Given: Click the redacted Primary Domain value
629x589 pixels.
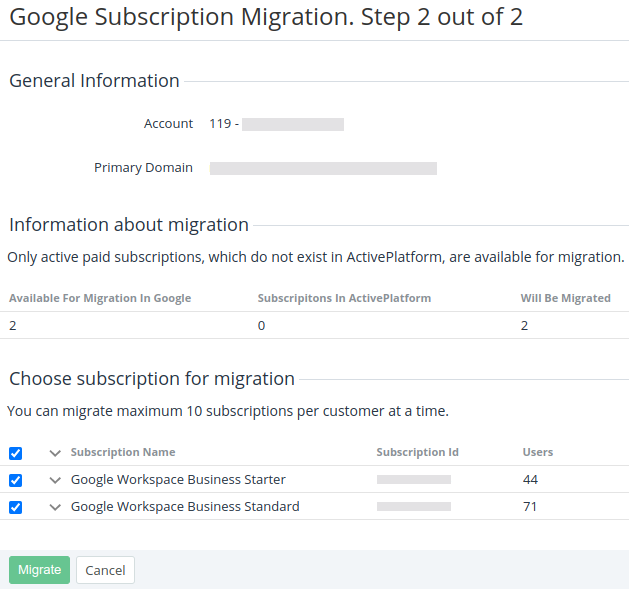Looking at the screenshot, I should (x=323, y=169).
